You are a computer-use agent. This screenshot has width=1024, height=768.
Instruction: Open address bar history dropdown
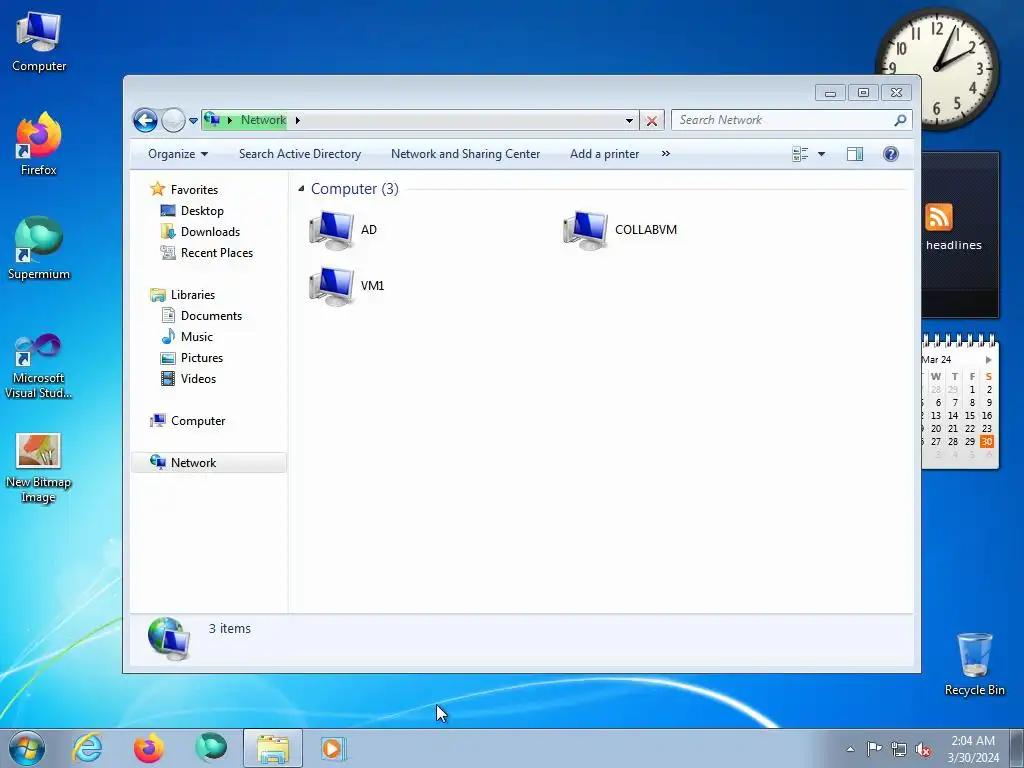629,120
